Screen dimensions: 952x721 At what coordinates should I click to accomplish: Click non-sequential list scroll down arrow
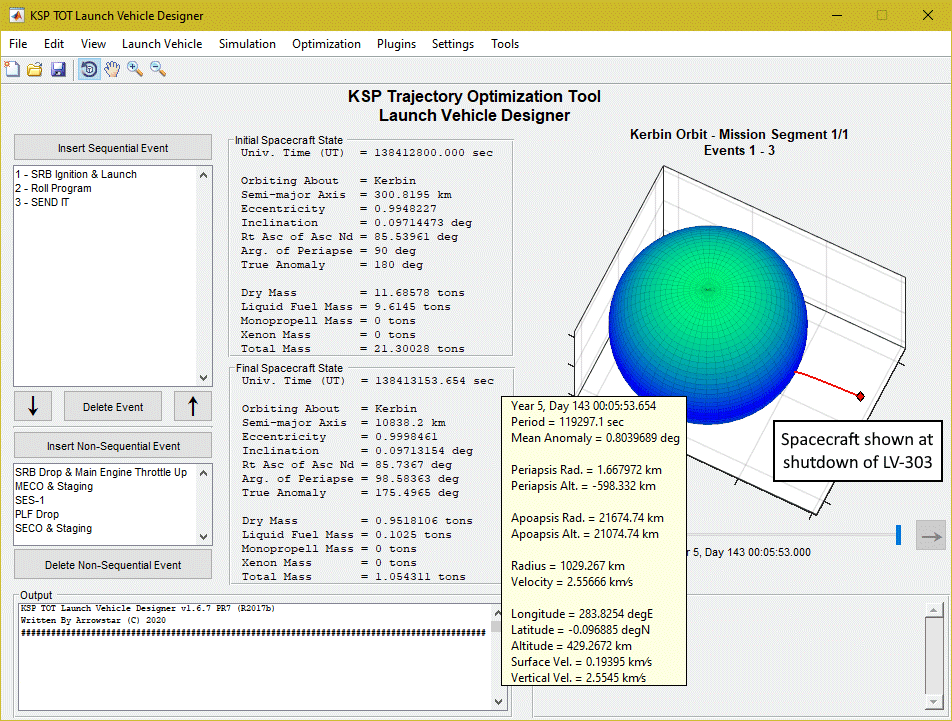click(203, 537)
